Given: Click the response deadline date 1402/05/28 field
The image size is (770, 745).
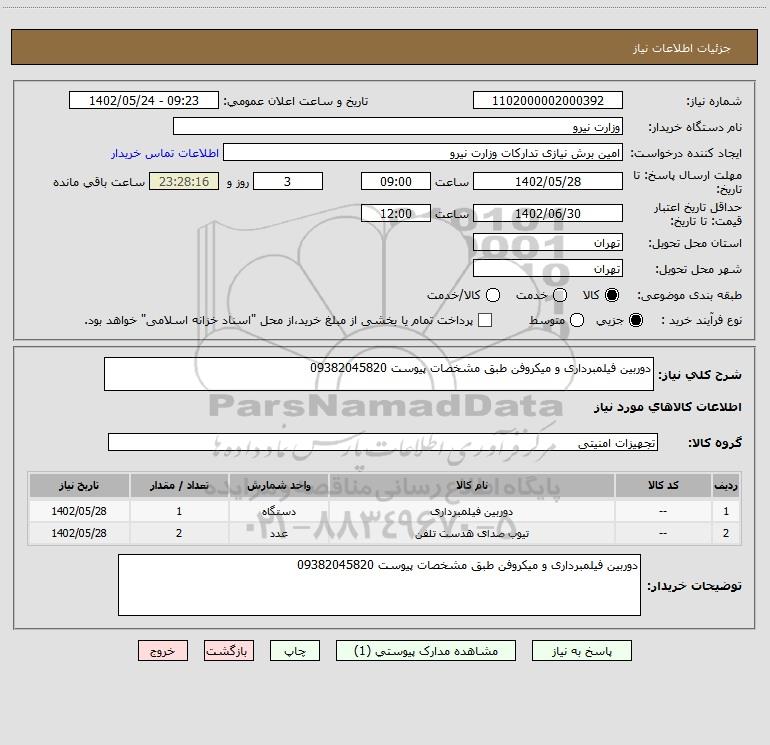Looking at the screenshot, I should pyautogui.click(x=548, y=181).
